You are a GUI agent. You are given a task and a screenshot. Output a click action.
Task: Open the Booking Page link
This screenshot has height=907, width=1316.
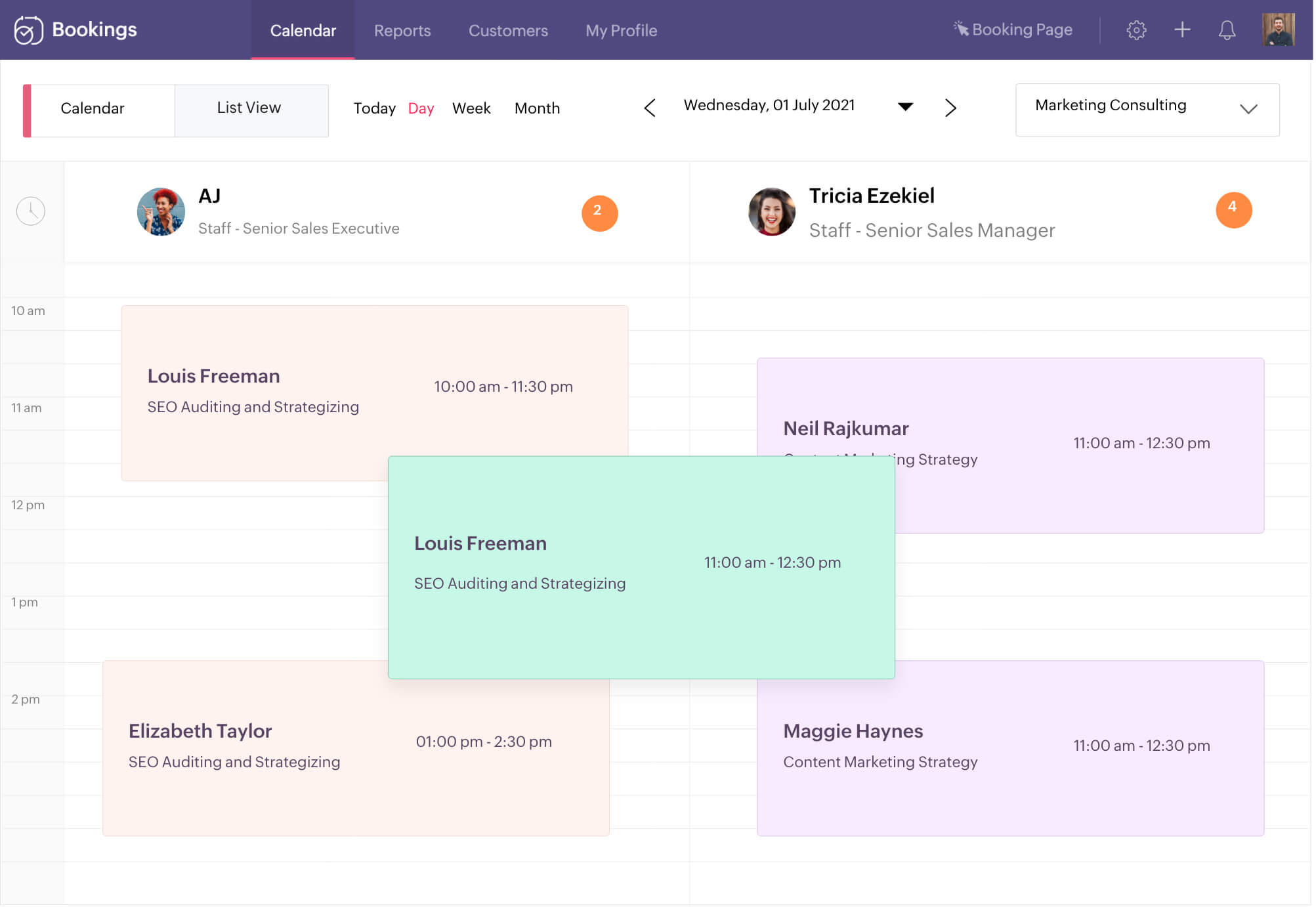[1012, 29]
